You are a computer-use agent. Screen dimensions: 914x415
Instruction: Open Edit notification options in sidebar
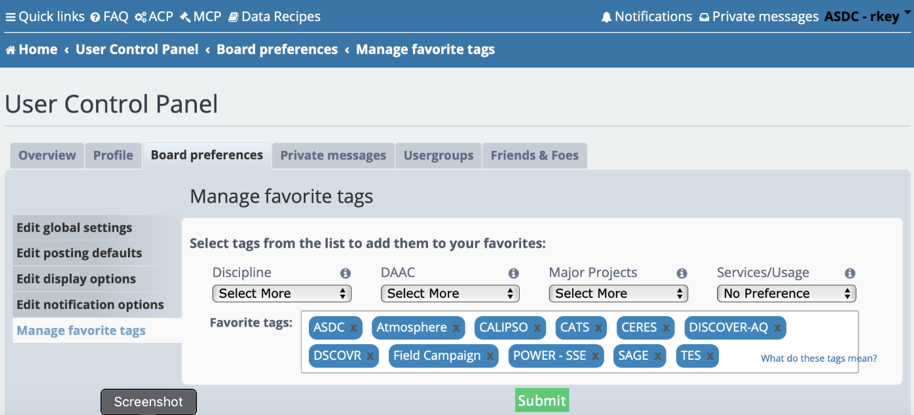coord(90,305)
